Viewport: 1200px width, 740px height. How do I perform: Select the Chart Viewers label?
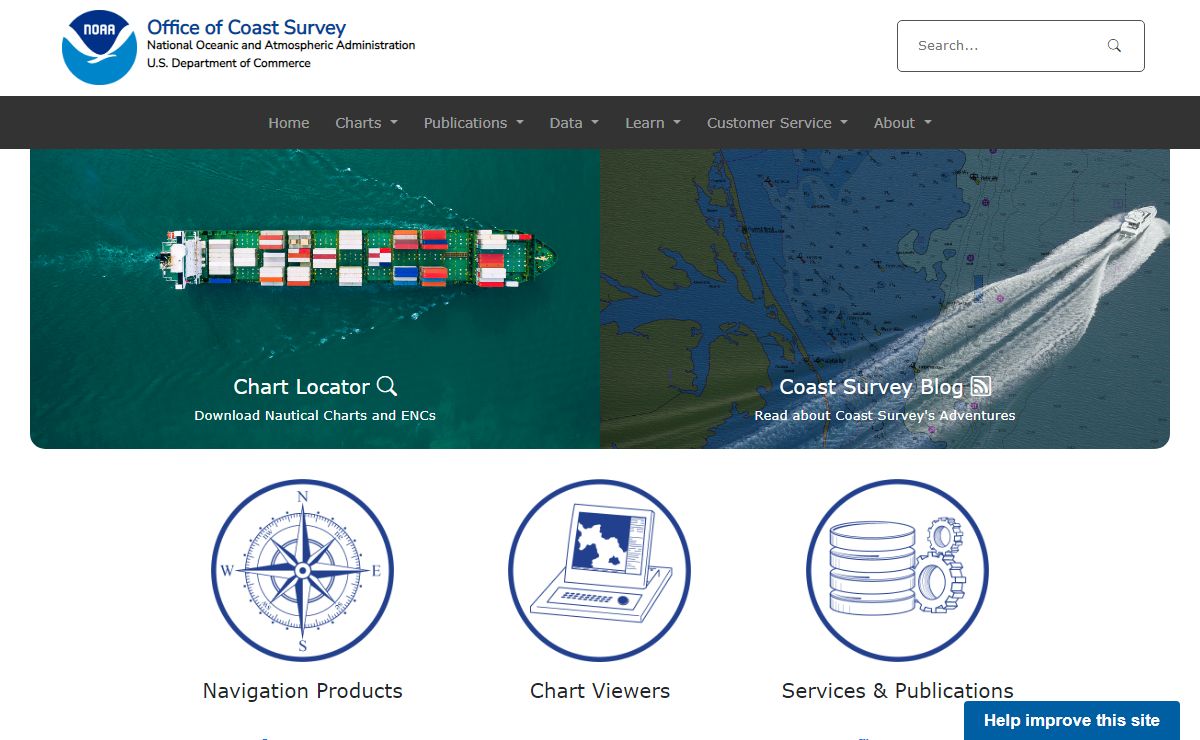[600, 691]
